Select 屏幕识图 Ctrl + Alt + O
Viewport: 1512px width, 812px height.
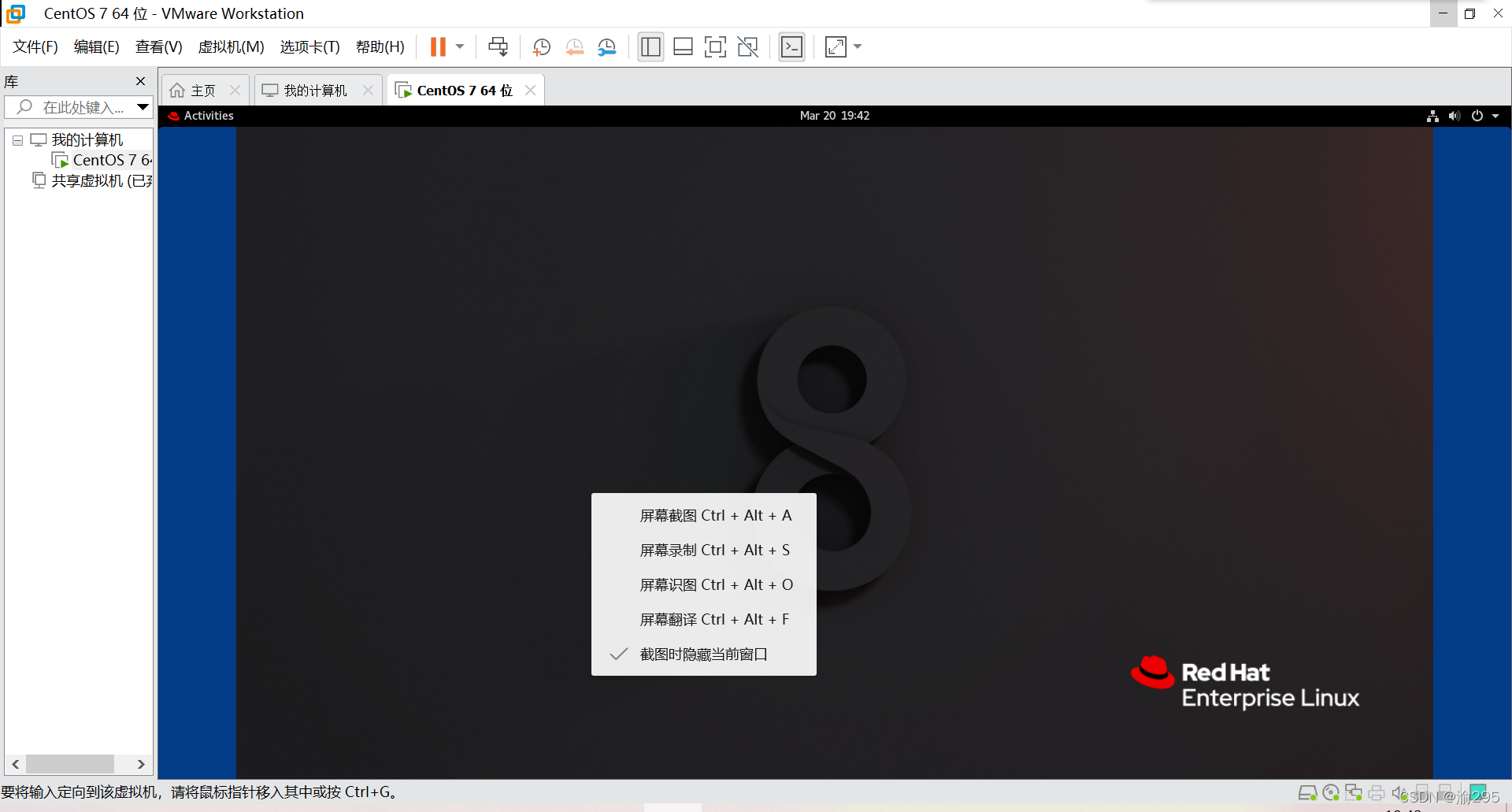click(715, 584)
